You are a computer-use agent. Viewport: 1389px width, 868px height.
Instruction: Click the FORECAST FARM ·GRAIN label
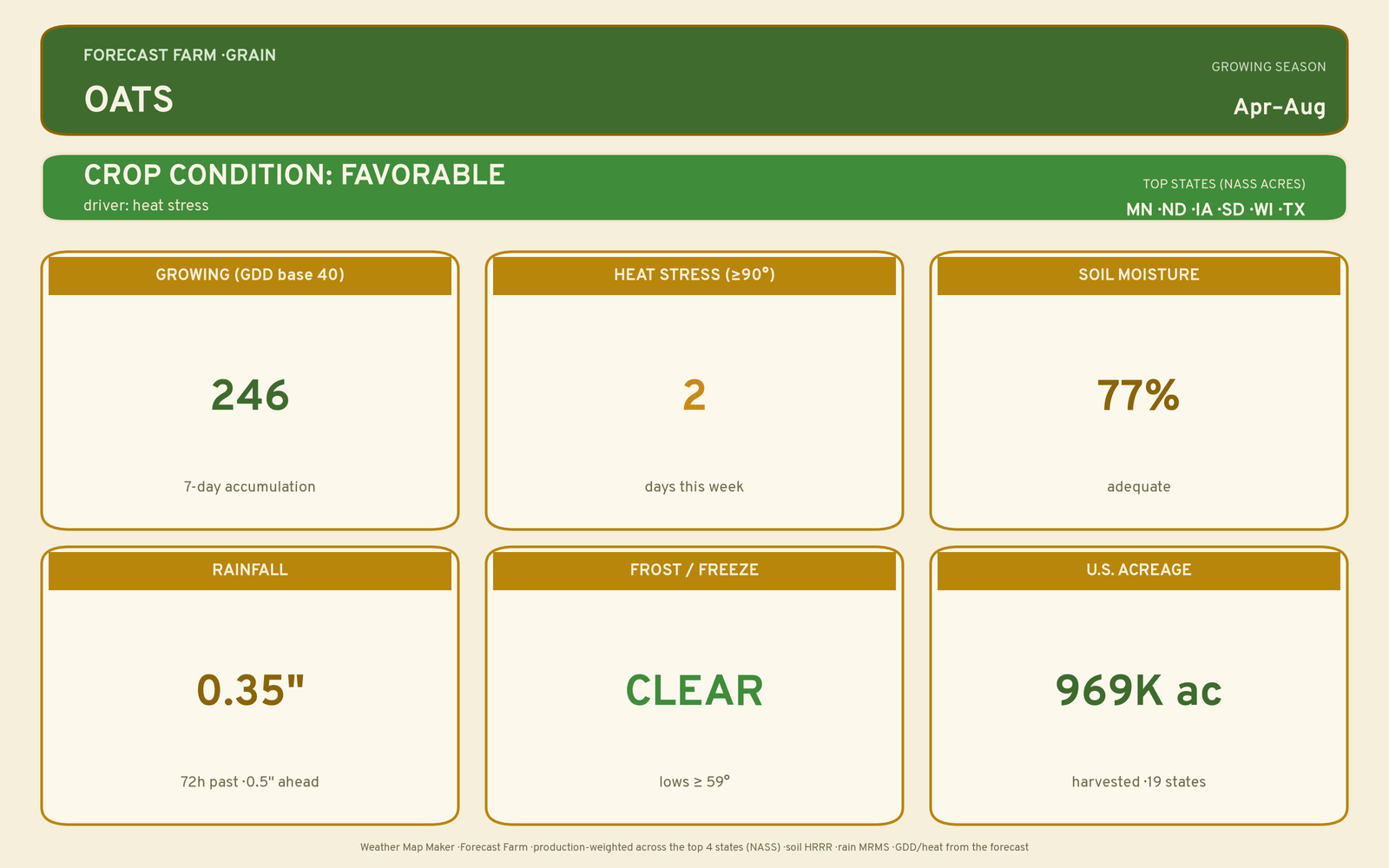(x=180, y=55)
